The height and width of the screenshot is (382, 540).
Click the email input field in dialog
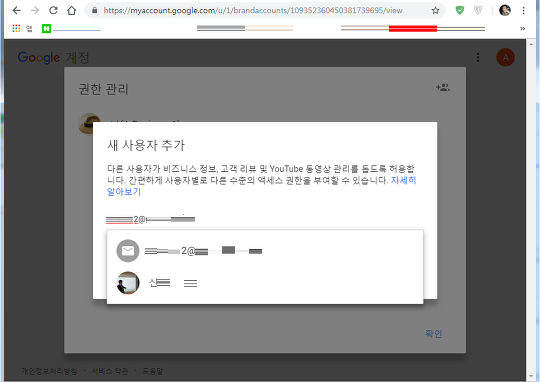pos(265,219)
